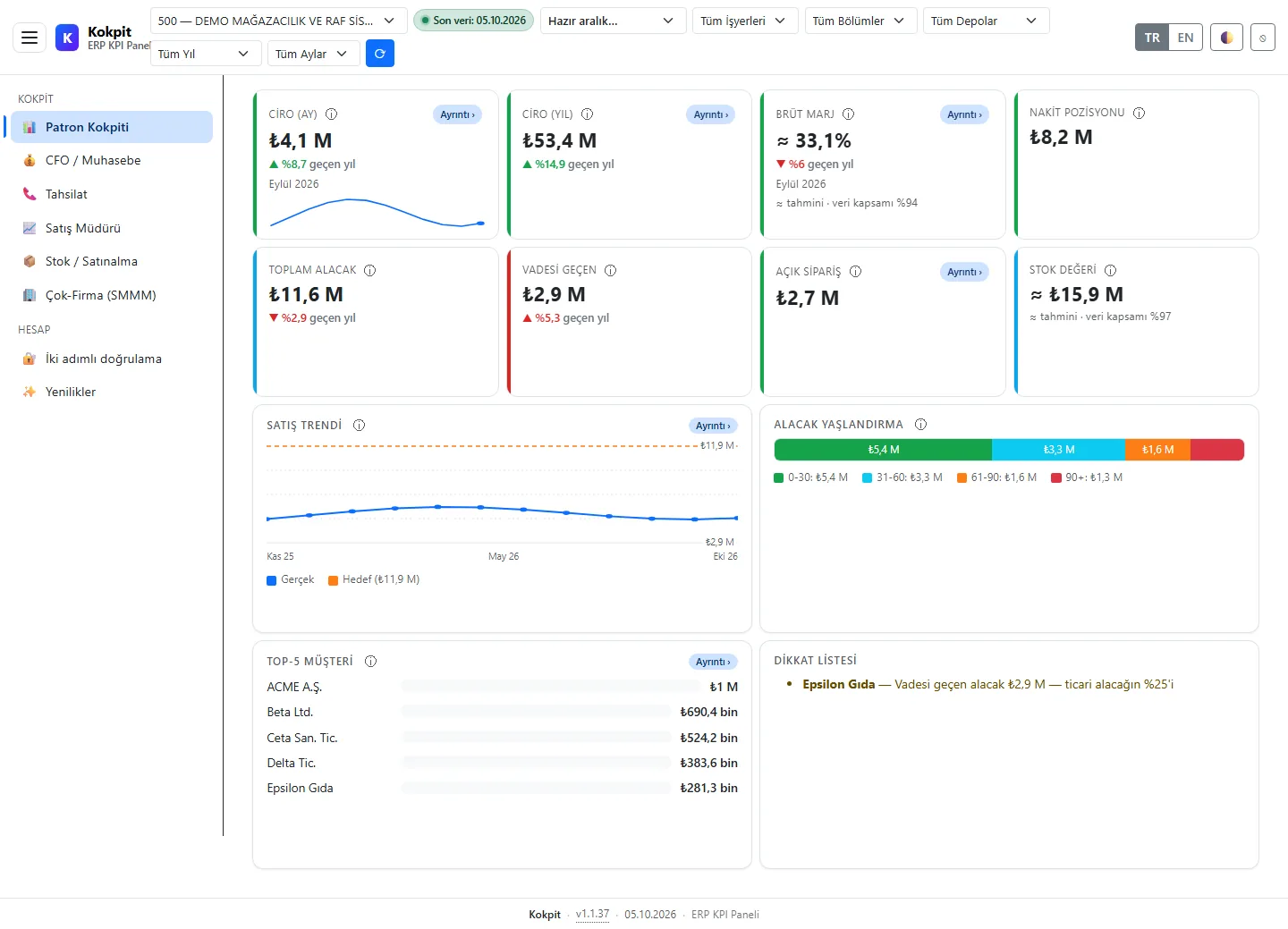Open İki adımlı doğrulama settings
1288x929 pixels.
pyautogui.click(x=112, y=359)
